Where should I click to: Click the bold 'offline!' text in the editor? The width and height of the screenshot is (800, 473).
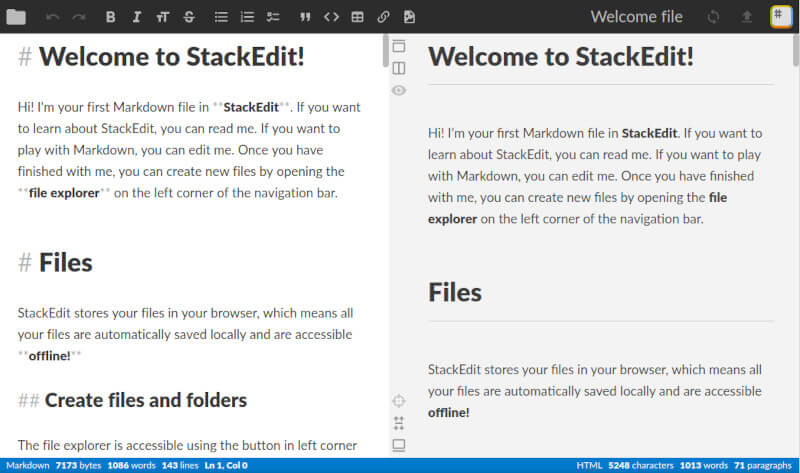pos(49,356)
